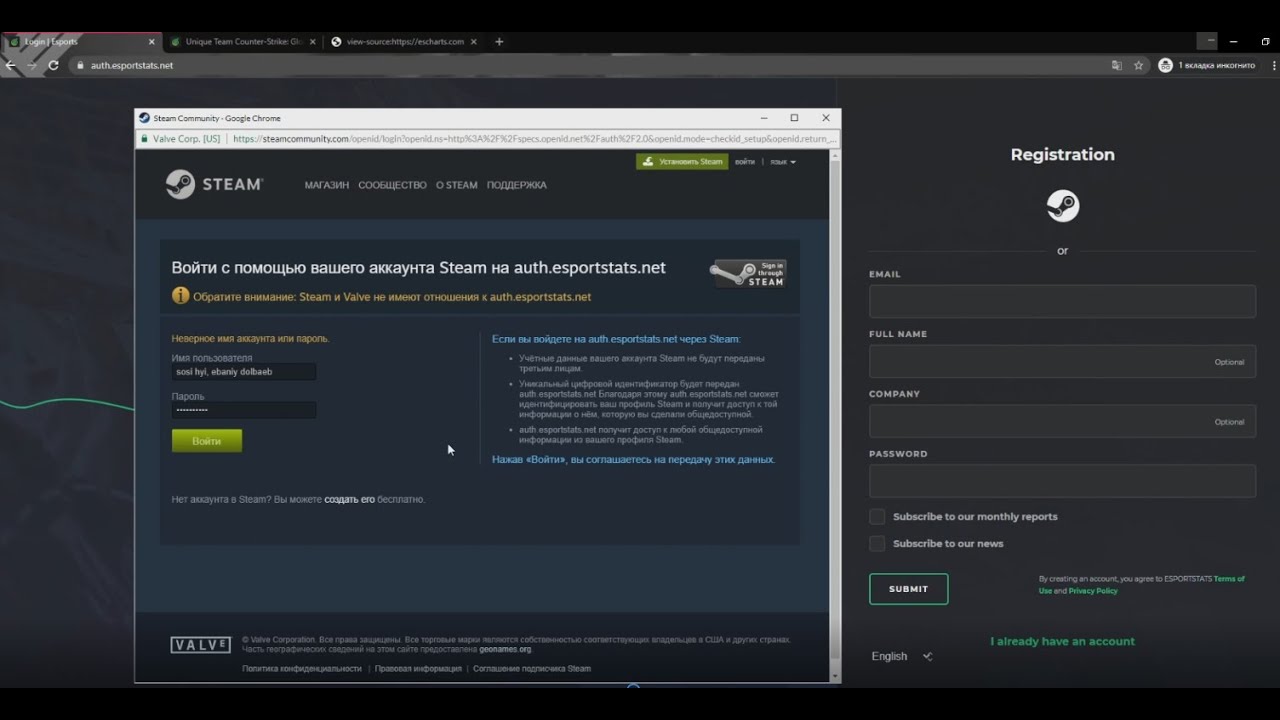Image resolution: width=1280 pixels, height=720 pixels.
Task: Open the geonames.org link
Action: point(505,649)
